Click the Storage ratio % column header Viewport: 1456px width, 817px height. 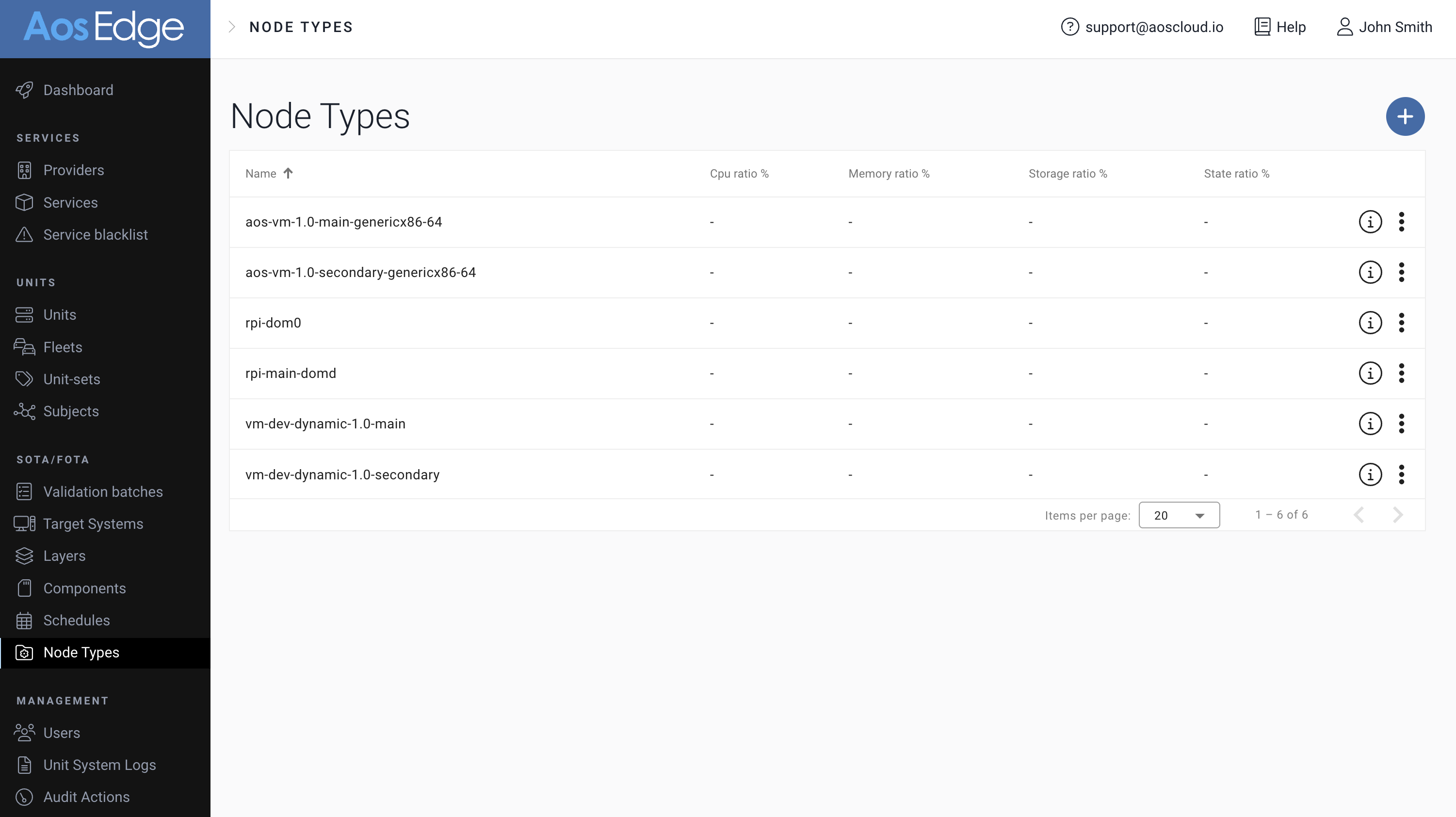click(1068, 174)
